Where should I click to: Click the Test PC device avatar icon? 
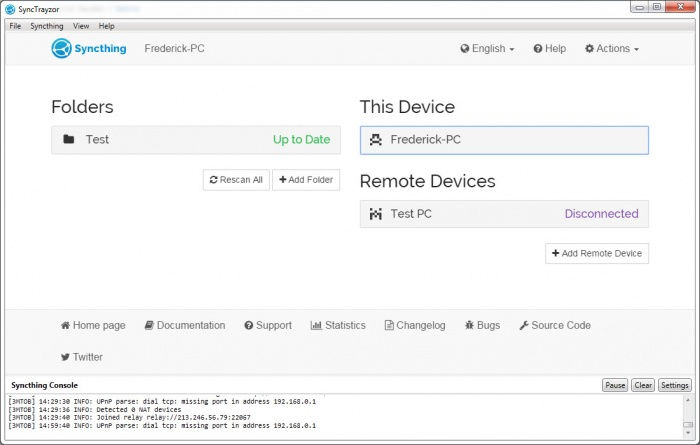point(375,214)
